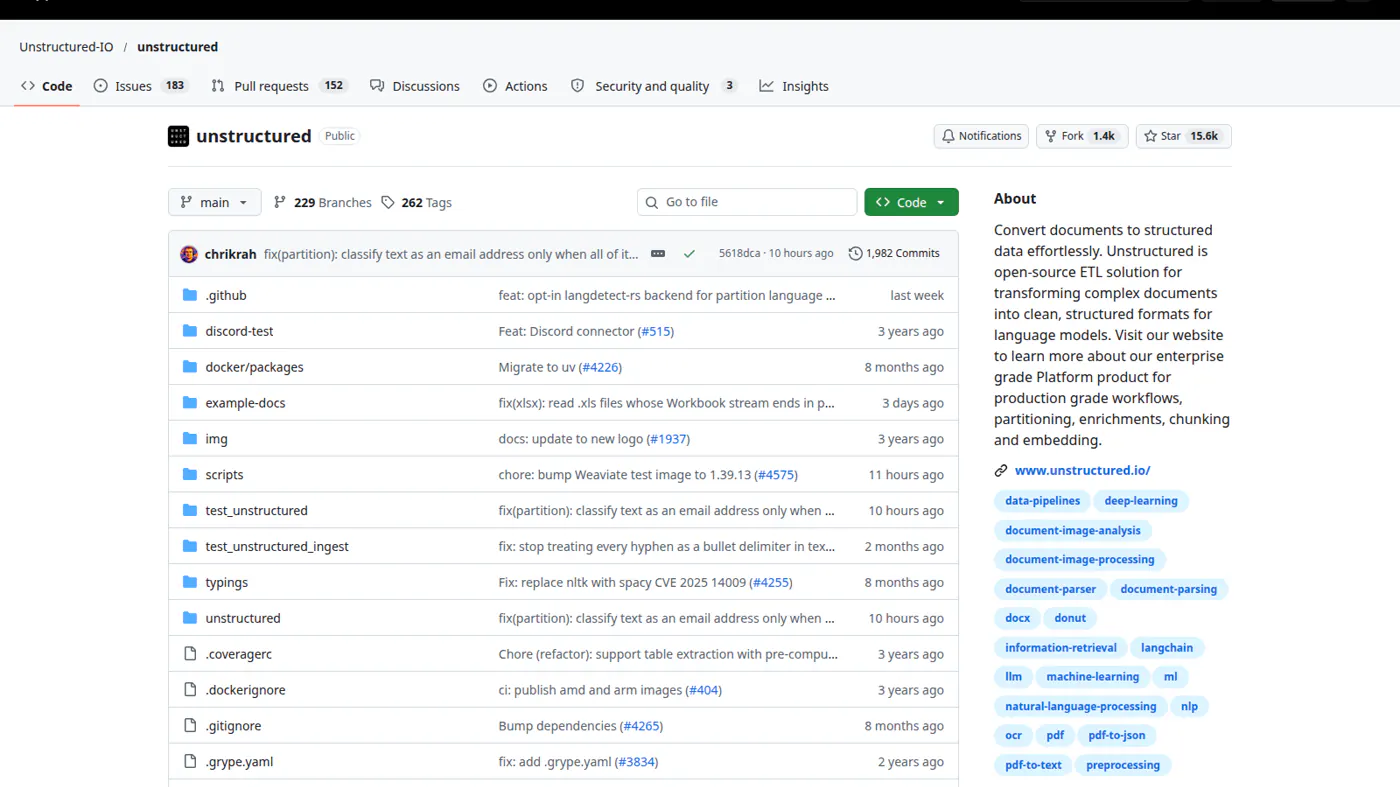Click the file icon beside .coveragerc
This screenshot has height=787, width=1400.
pos(190,654)
